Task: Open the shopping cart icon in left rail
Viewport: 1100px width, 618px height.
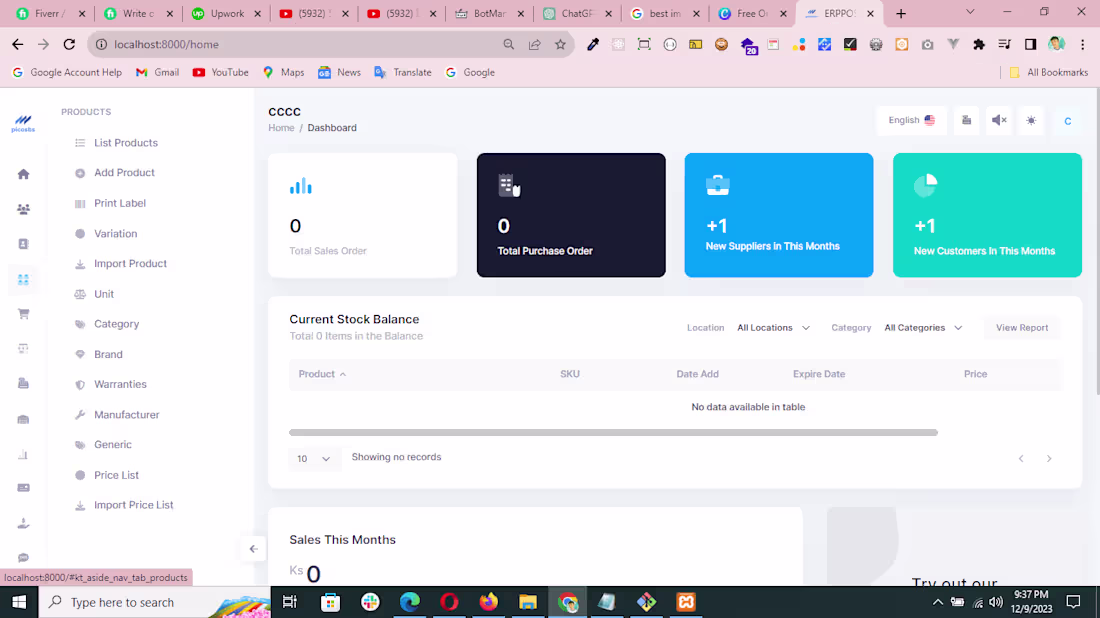Action: (x=23, y=314)
